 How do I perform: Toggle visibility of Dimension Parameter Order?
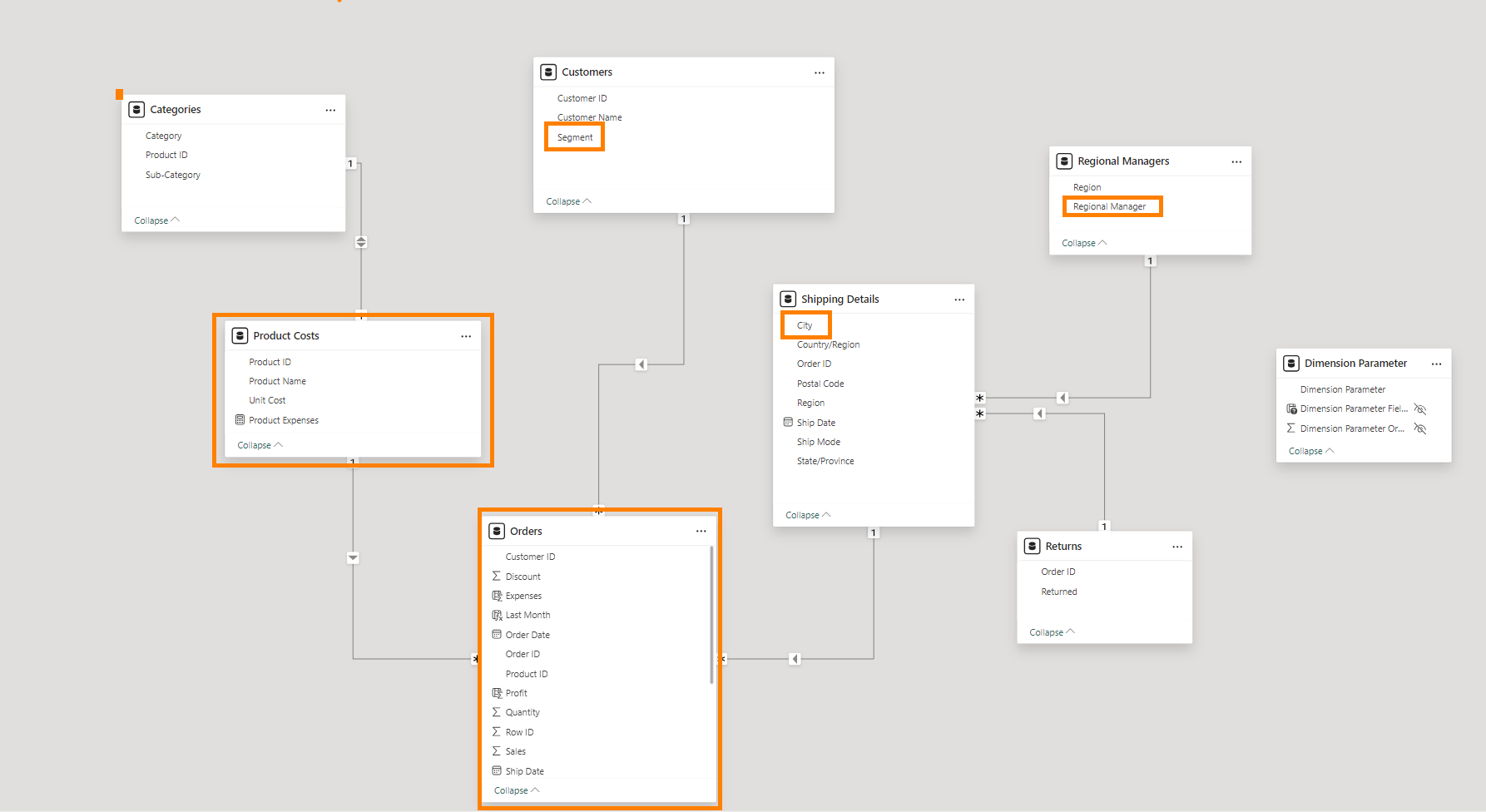[1420, 428]
